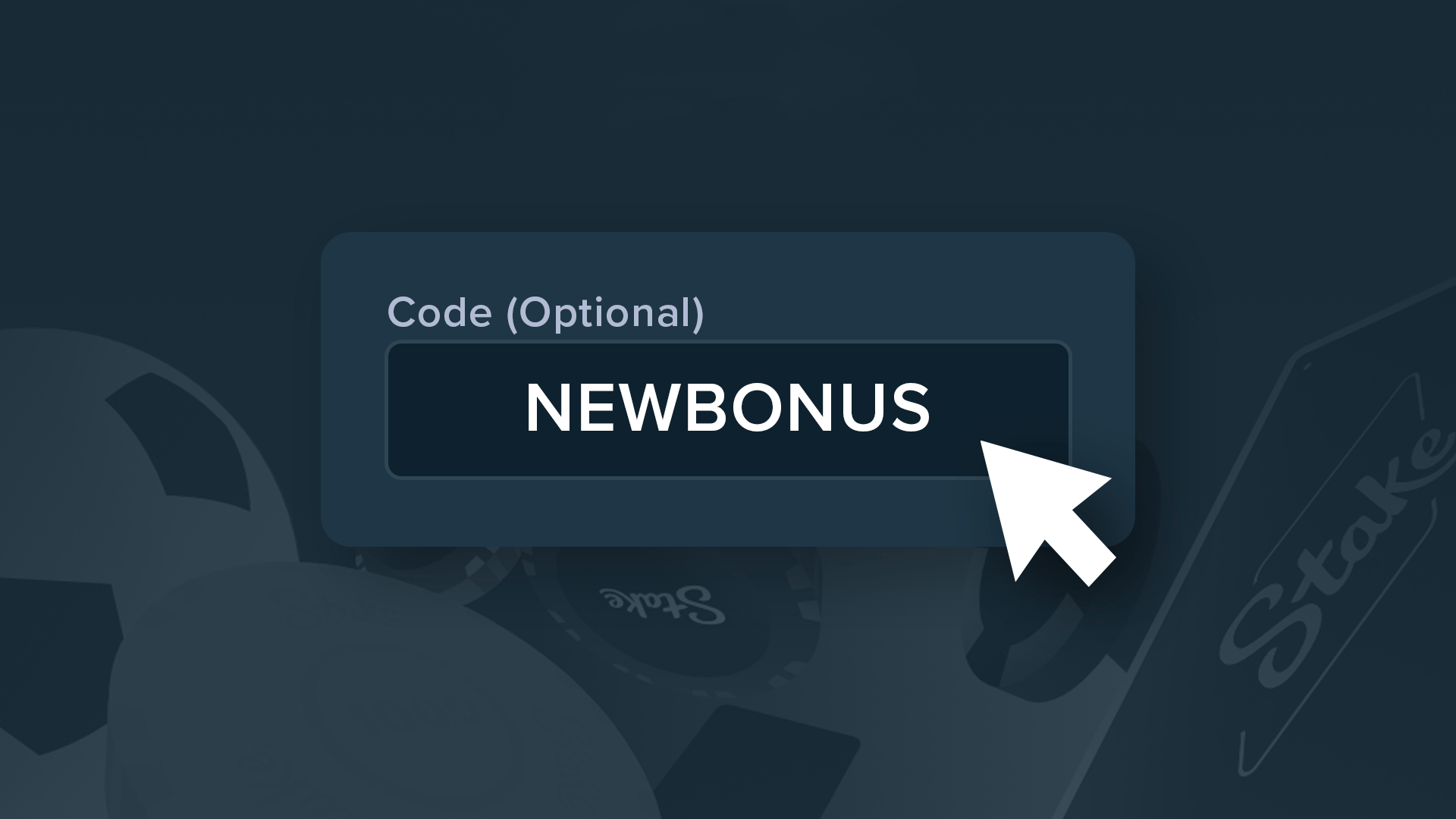
Task: Click the NEWBONUS code input field
Action: pyautogui.click(x=727, y=409)
